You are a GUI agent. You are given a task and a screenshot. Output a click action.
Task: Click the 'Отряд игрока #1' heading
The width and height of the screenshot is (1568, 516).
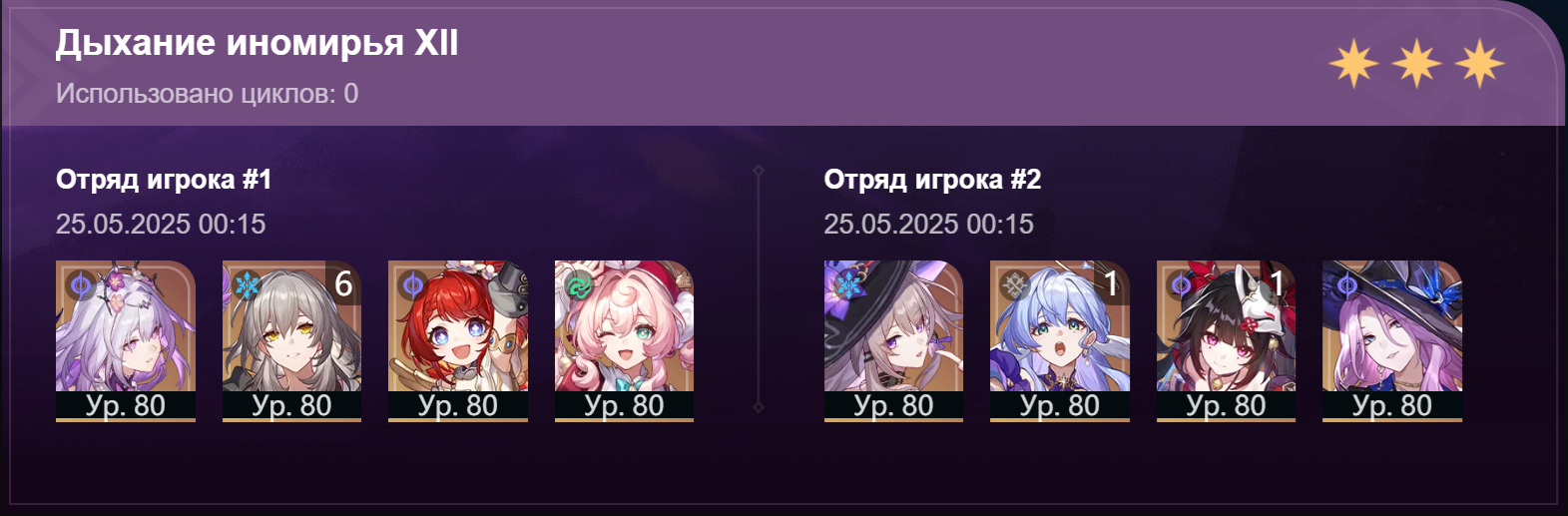coord(164,180)
